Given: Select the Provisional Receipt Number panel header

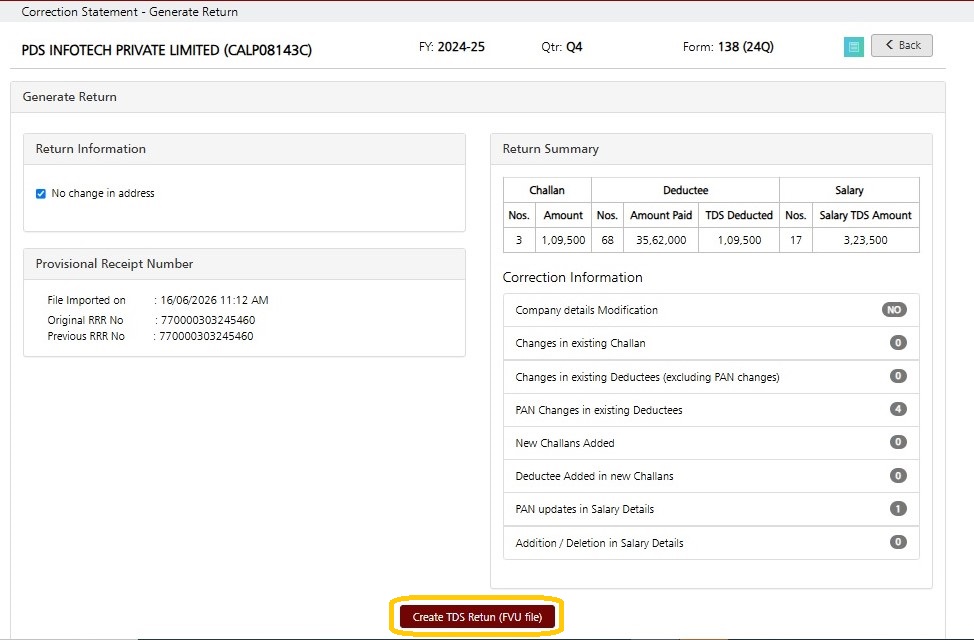Looking at the screenshot, I should (x=244, y=264).
